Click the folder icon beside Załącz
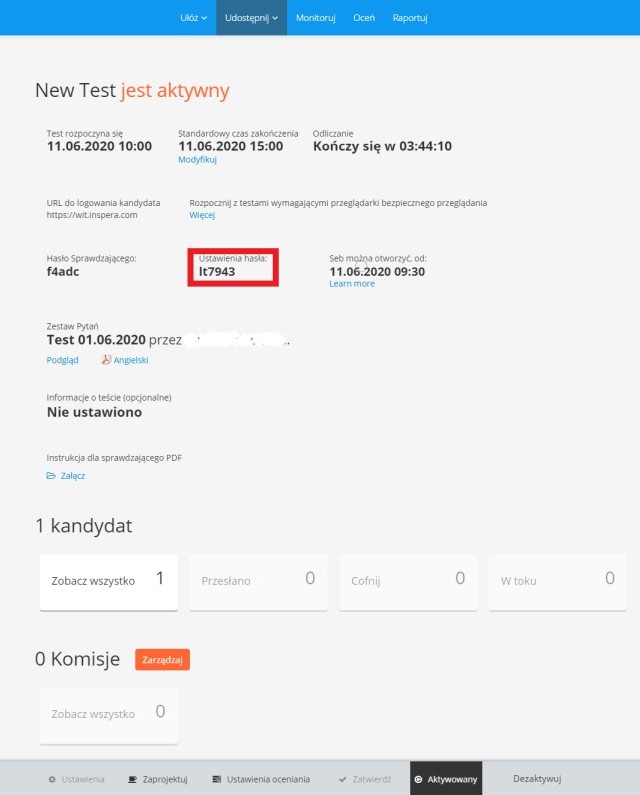640x795 pixels. click(51, 476)
